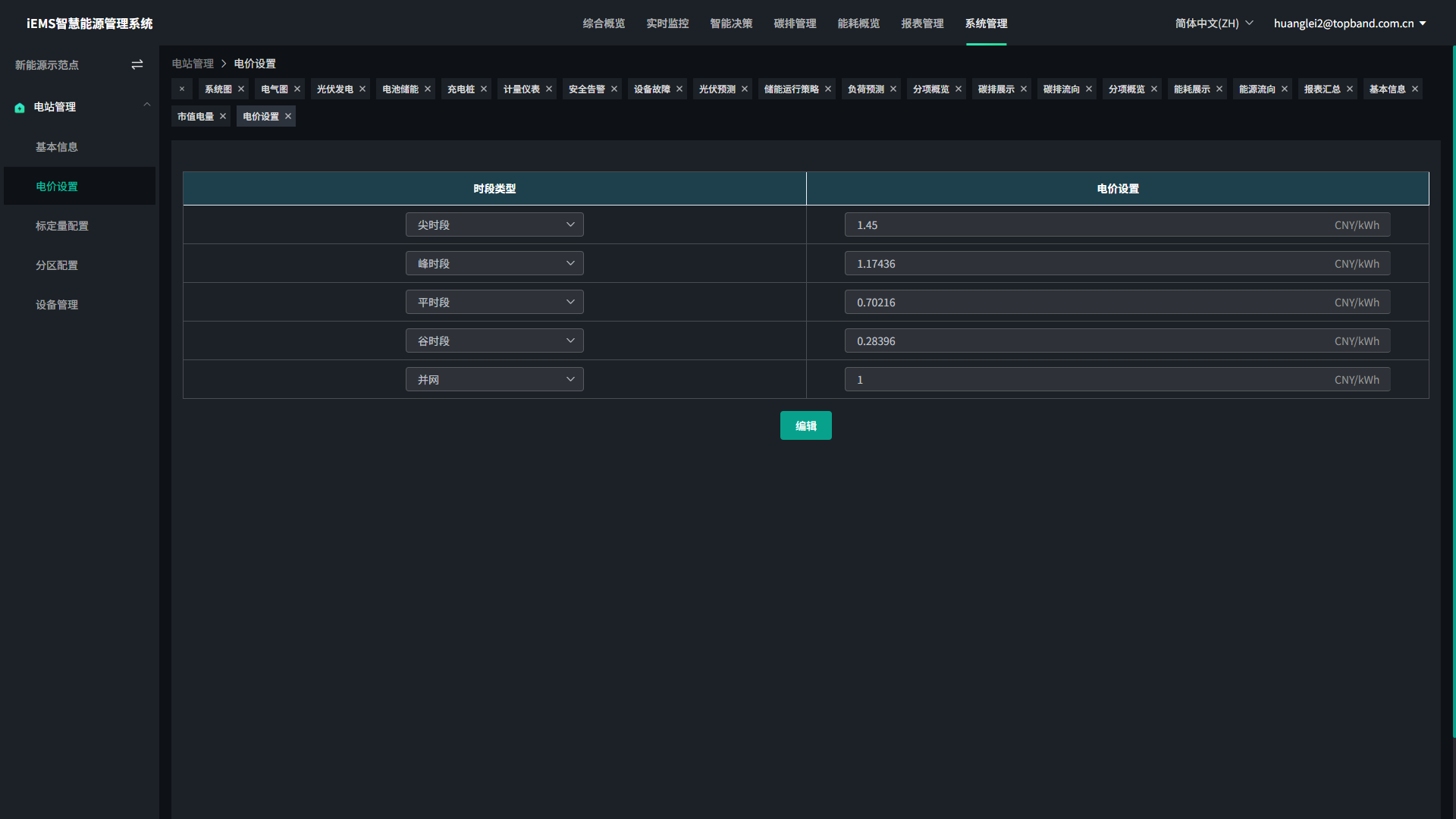Open the 谷时段 period type dropdown
This screenshot has width=1456, height=819.
pos(494,341)
